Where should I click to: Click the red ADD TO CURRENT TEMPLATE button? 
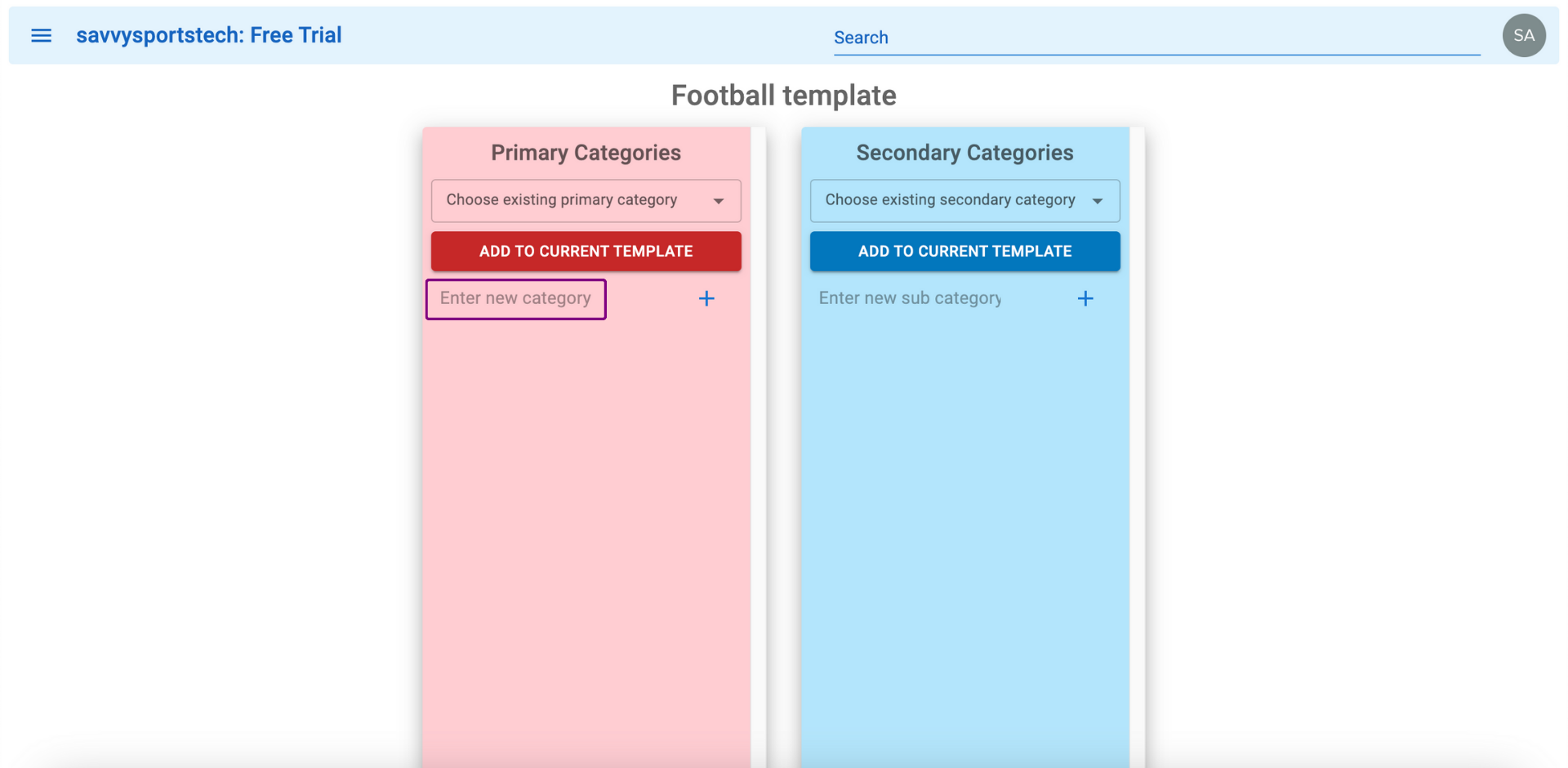point(586,252)
